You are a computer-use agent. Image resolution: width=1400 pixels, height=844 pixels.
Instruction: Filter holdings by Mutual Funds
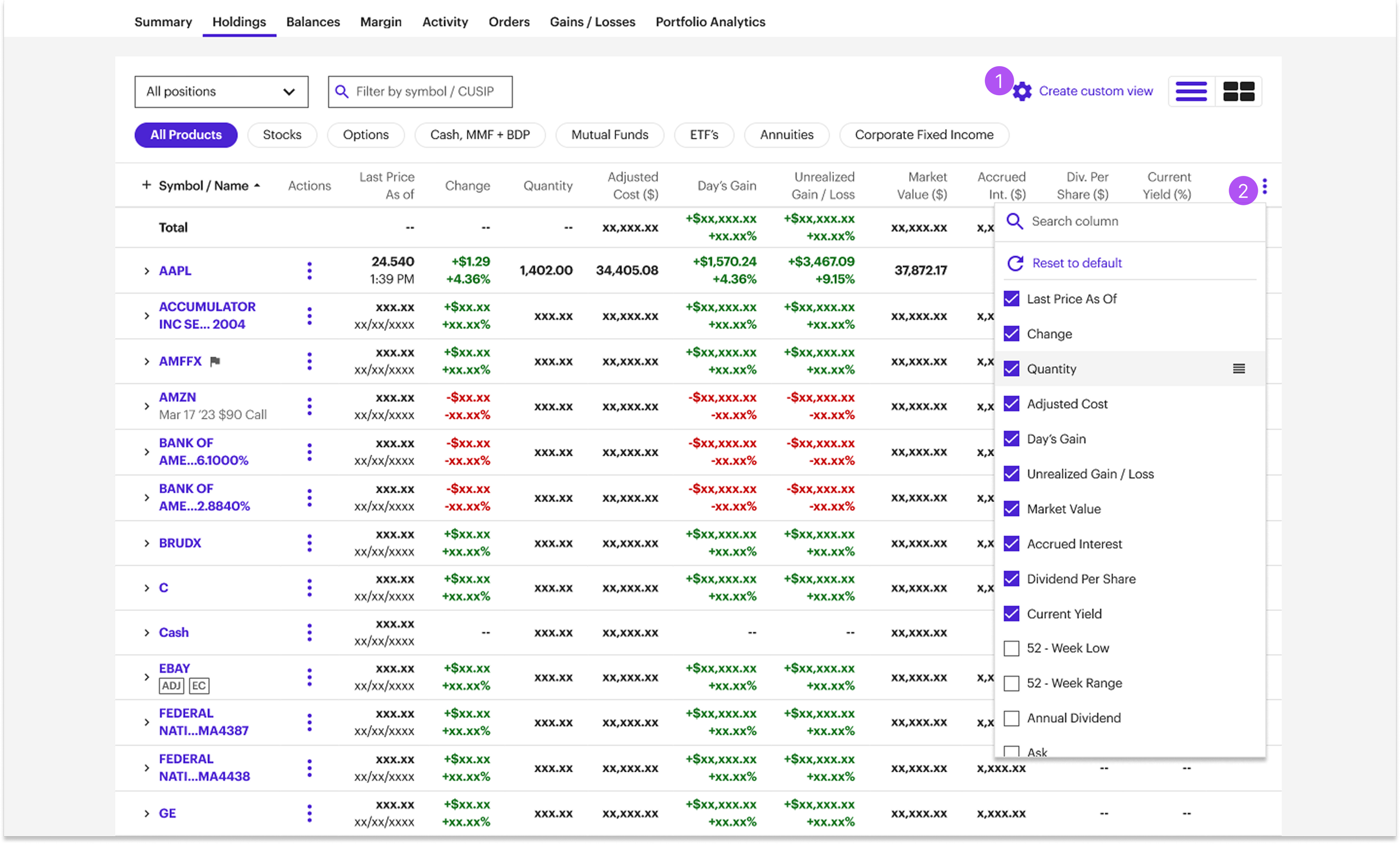pos(609,136)
